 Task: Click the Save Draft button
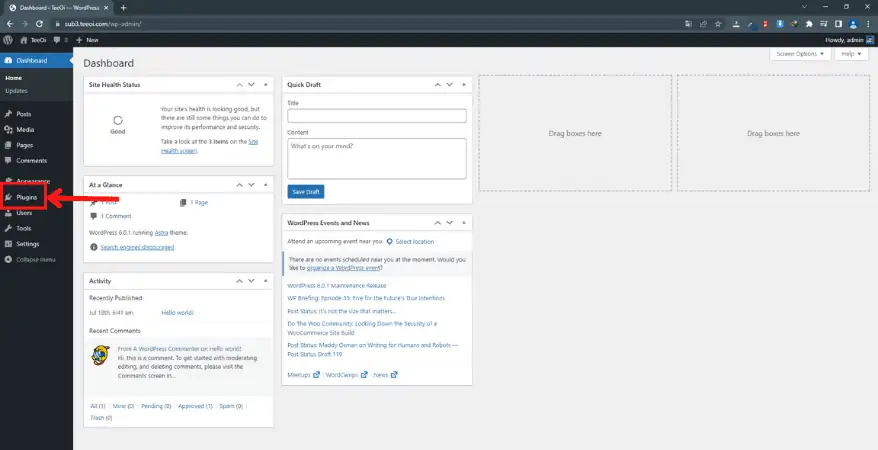[306, 192]
